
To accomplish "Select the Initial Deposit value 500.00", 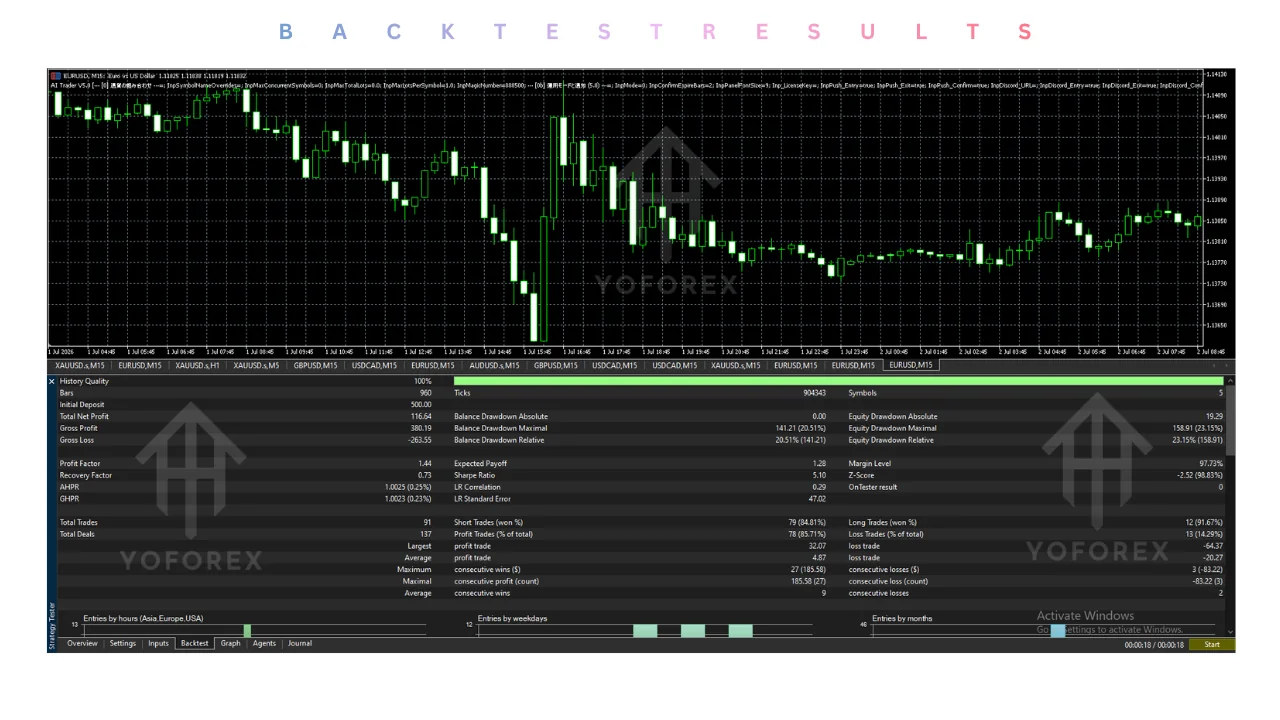I will (421, 404).
